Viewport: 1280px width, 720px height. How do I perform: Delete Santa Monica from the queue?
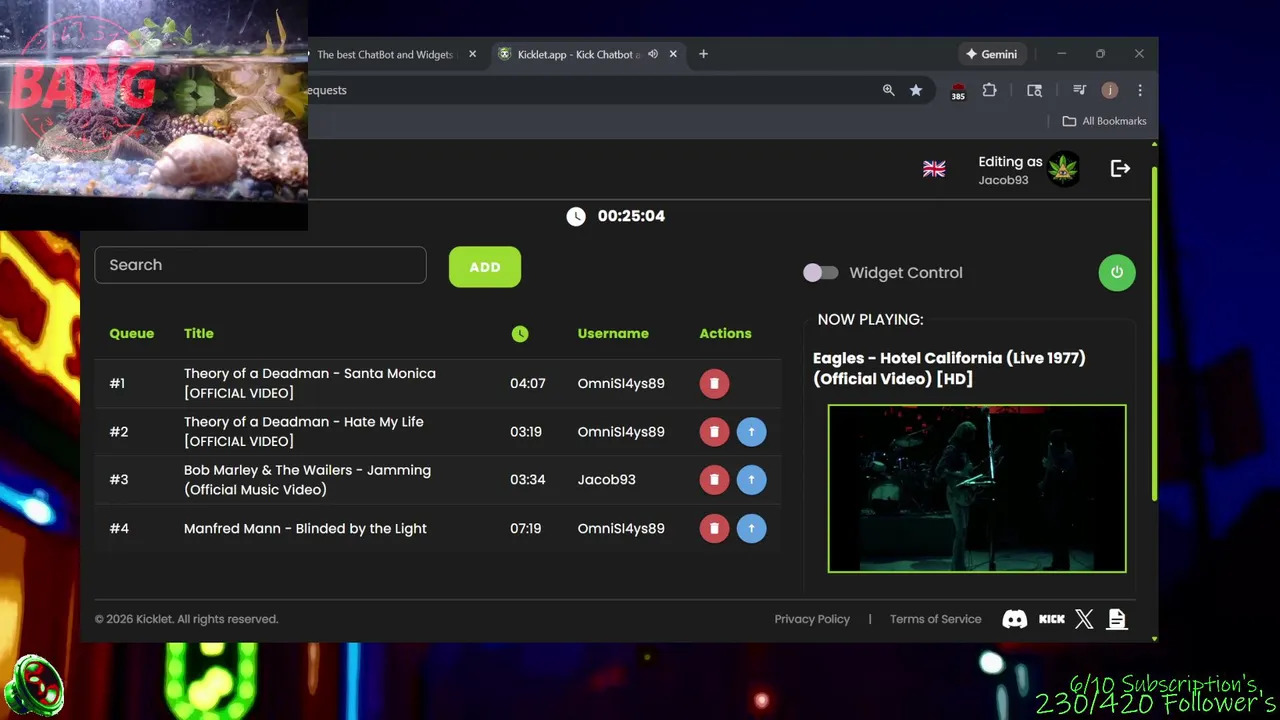click(714, 383)
